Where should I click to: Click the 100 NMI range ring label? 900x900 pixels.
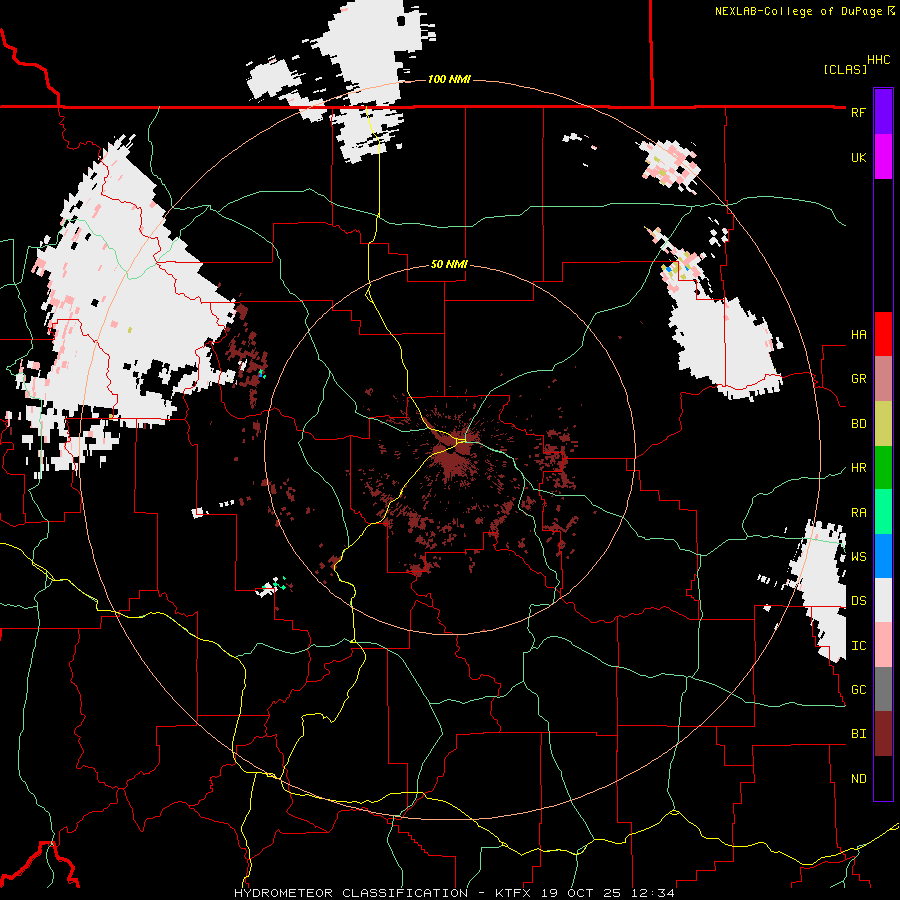449,79
